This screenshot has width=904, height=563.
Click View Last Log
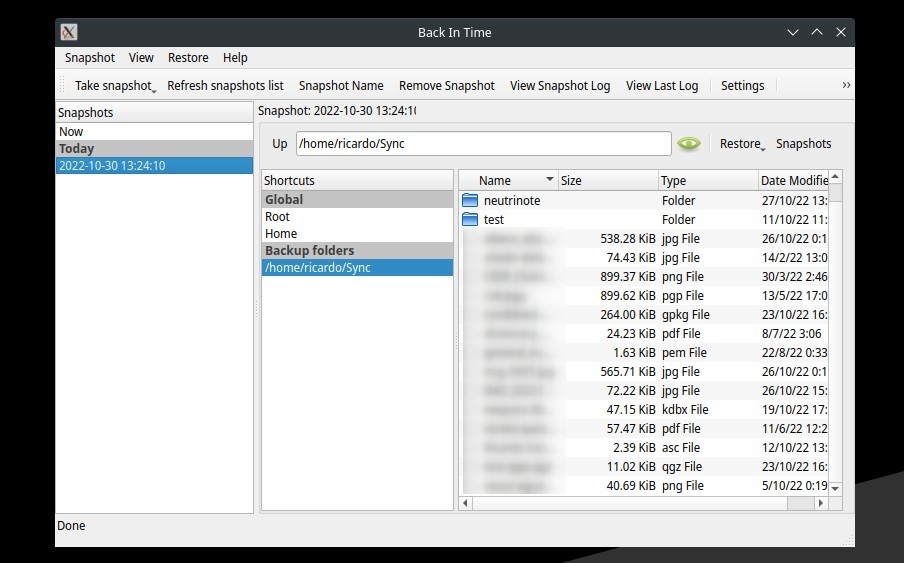click(x=662, y=86)
